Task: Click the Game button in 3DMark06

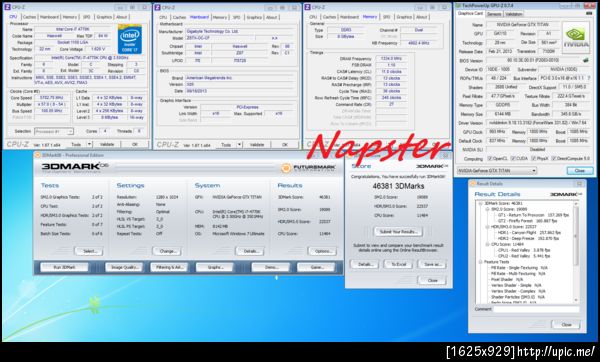Action: (x=316, y=267)
